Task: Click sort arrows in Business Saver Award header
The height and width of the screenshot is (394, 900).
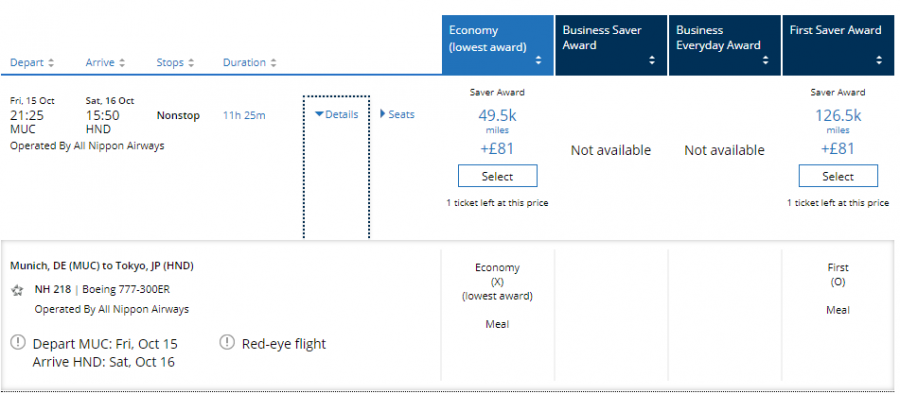Action: coord(652,60)
